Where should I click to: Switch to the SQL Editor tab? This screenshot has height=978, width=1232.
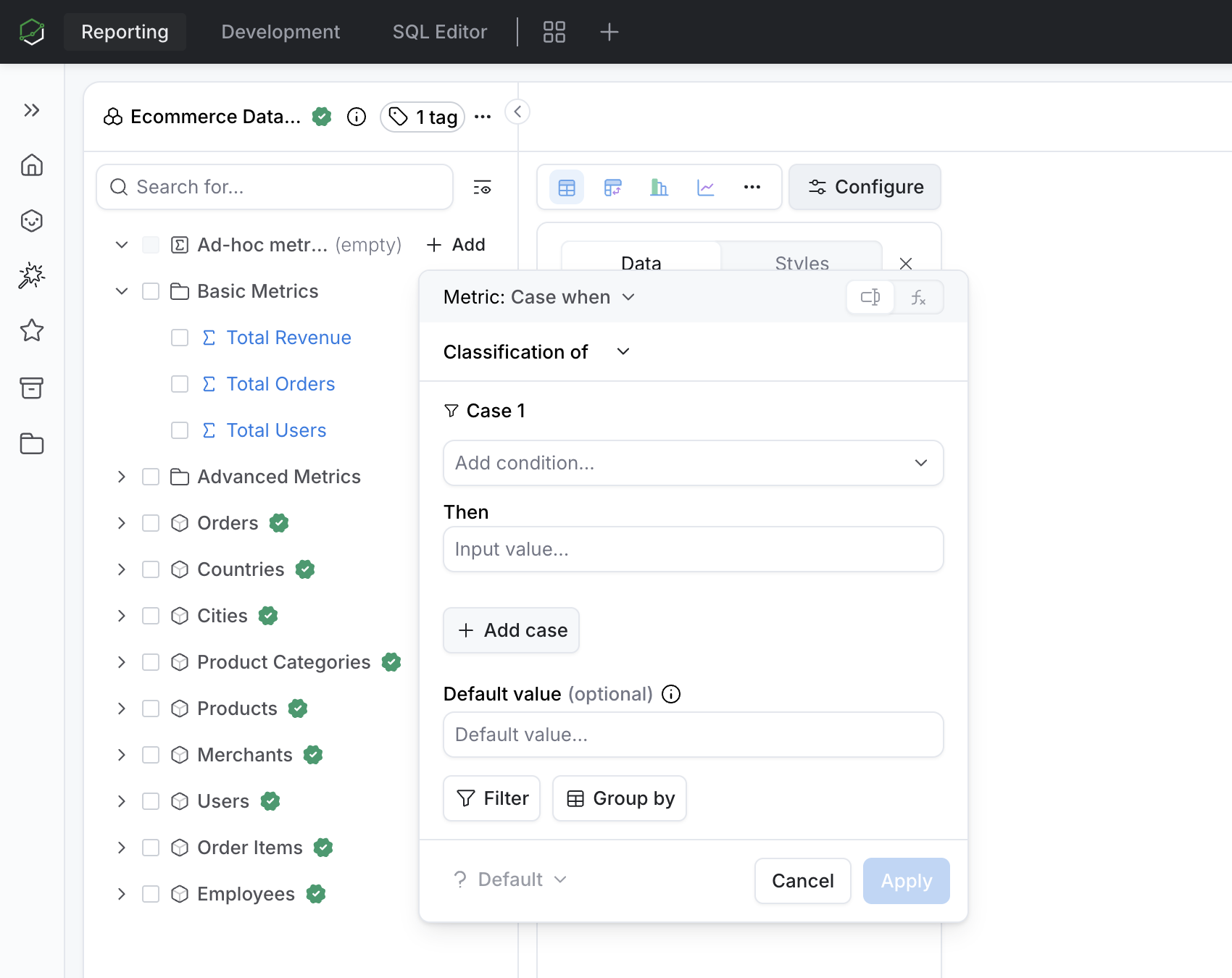click(x=440, y=32)
